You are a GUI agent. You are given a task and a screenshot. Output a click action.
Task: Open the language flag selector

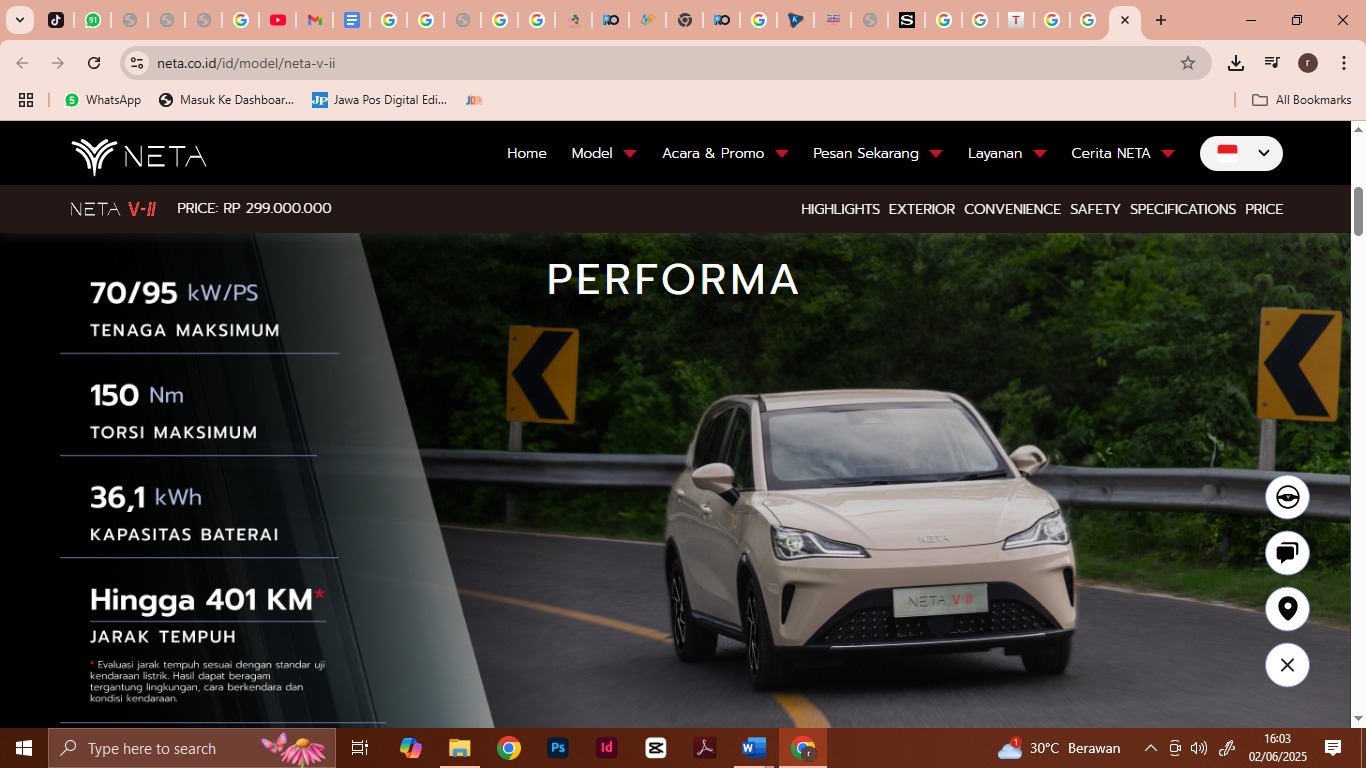click(1241, 153)
